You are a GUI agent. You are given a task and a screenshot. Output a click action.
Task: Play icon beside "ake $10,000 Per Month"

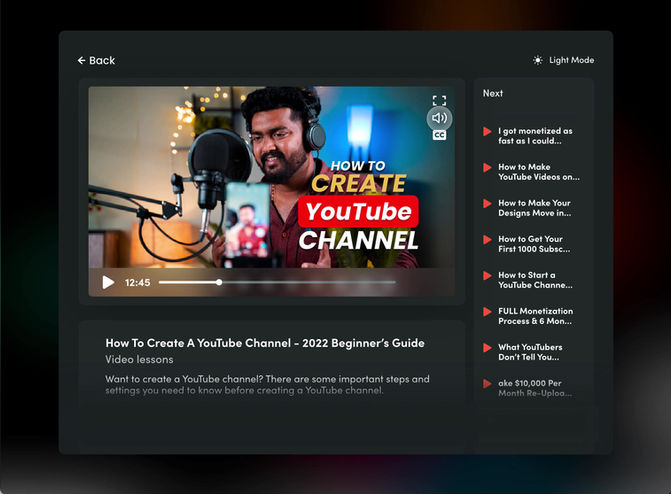[487, 383]
